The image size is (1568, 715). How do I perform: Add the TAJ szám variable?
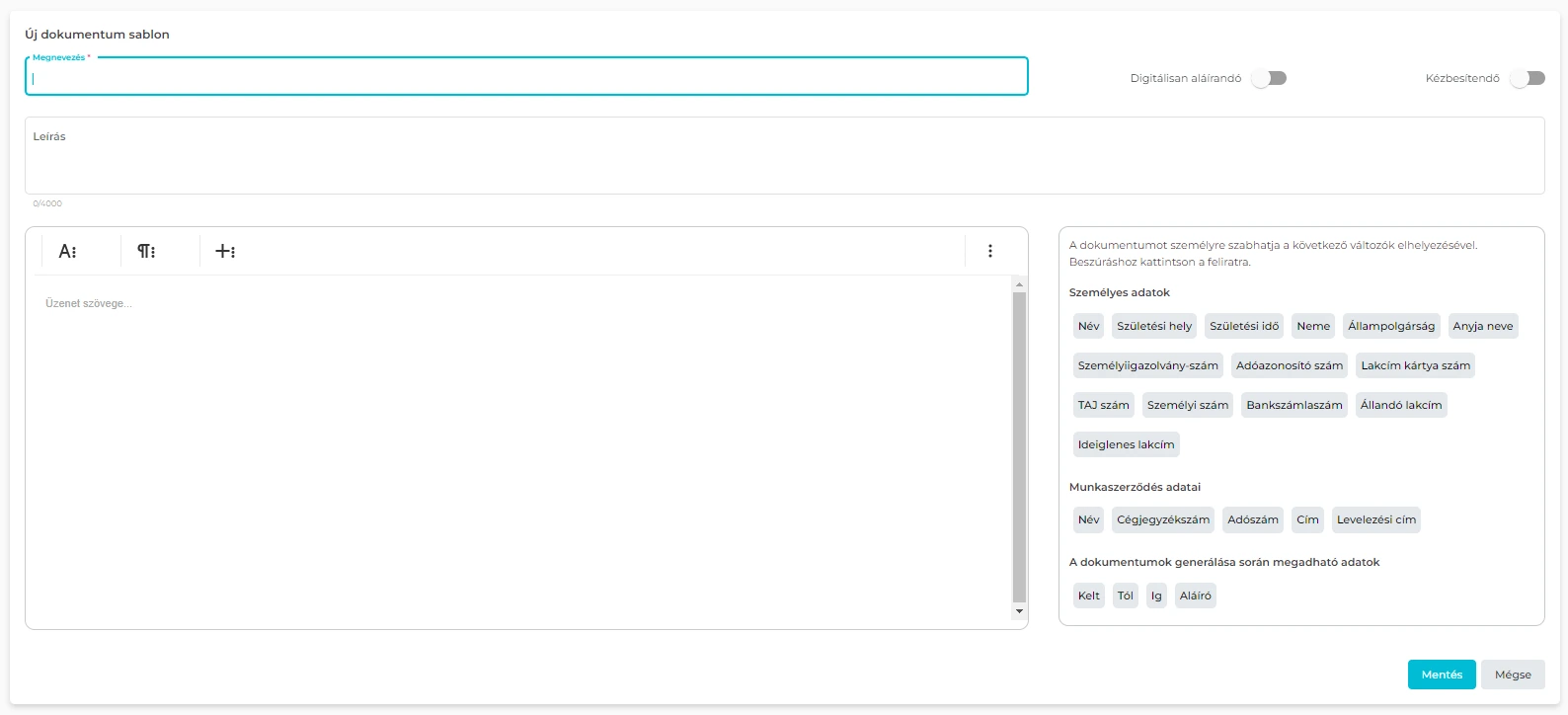coord(1103,405)
